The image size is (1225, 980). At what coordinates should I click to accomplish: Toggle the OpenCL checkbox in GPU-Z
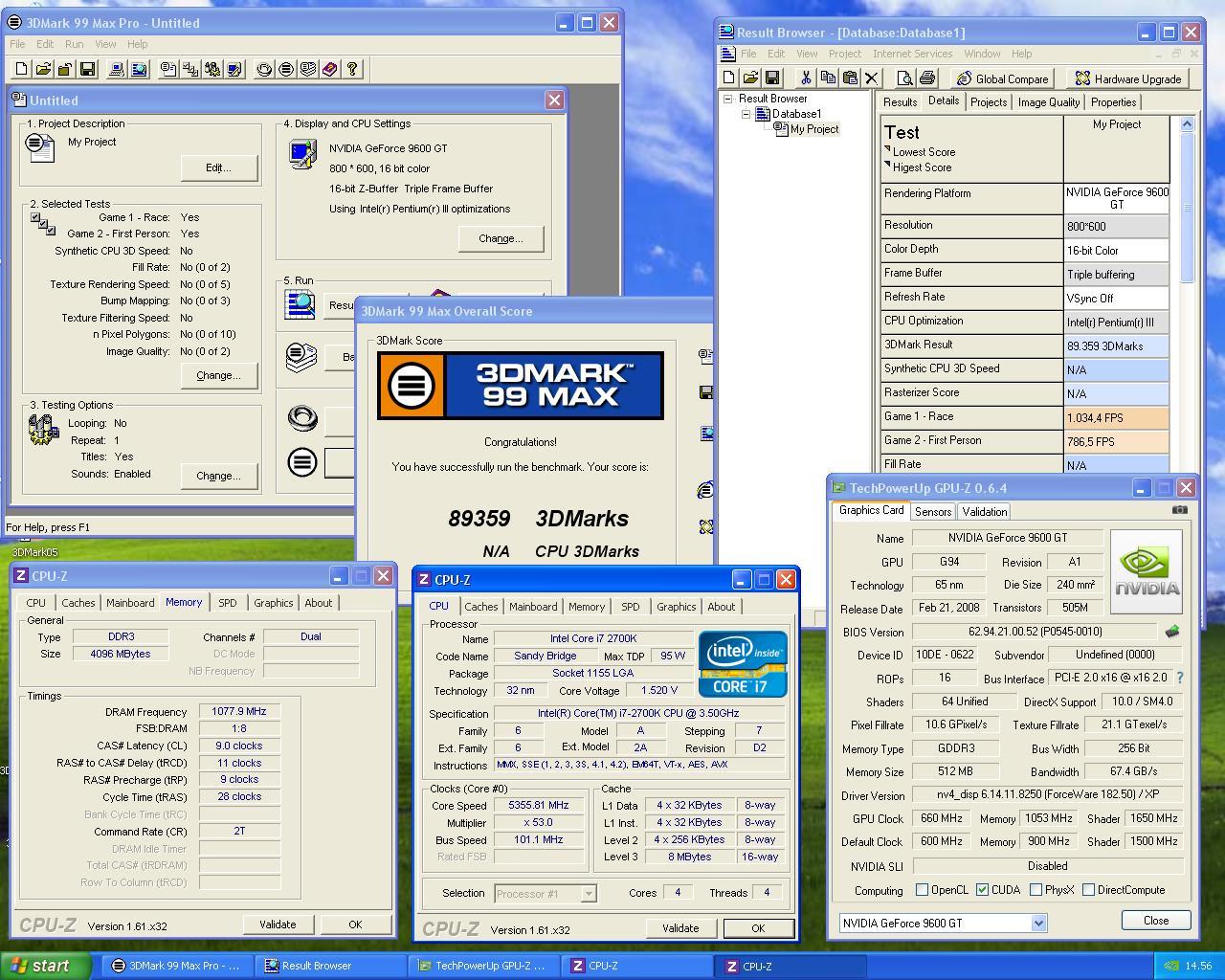(x=922, y=890)
